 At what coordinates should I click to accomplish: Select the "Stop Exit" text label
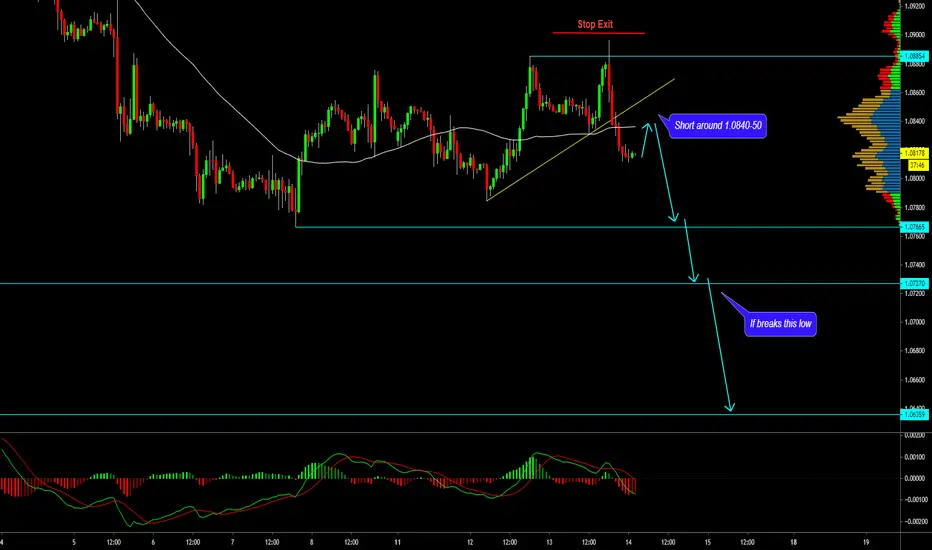tap(595, 24)
